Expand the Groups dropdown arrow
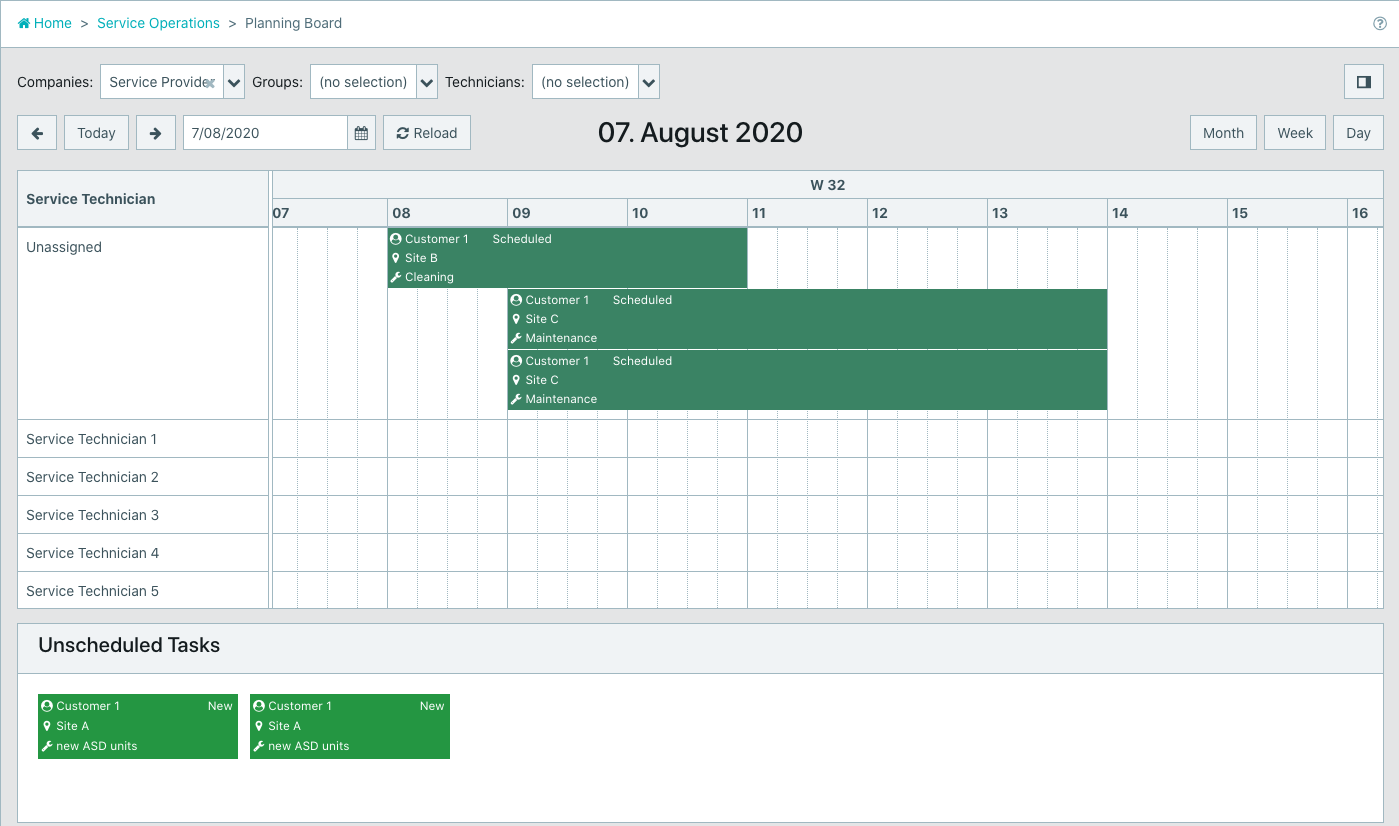 427,82
